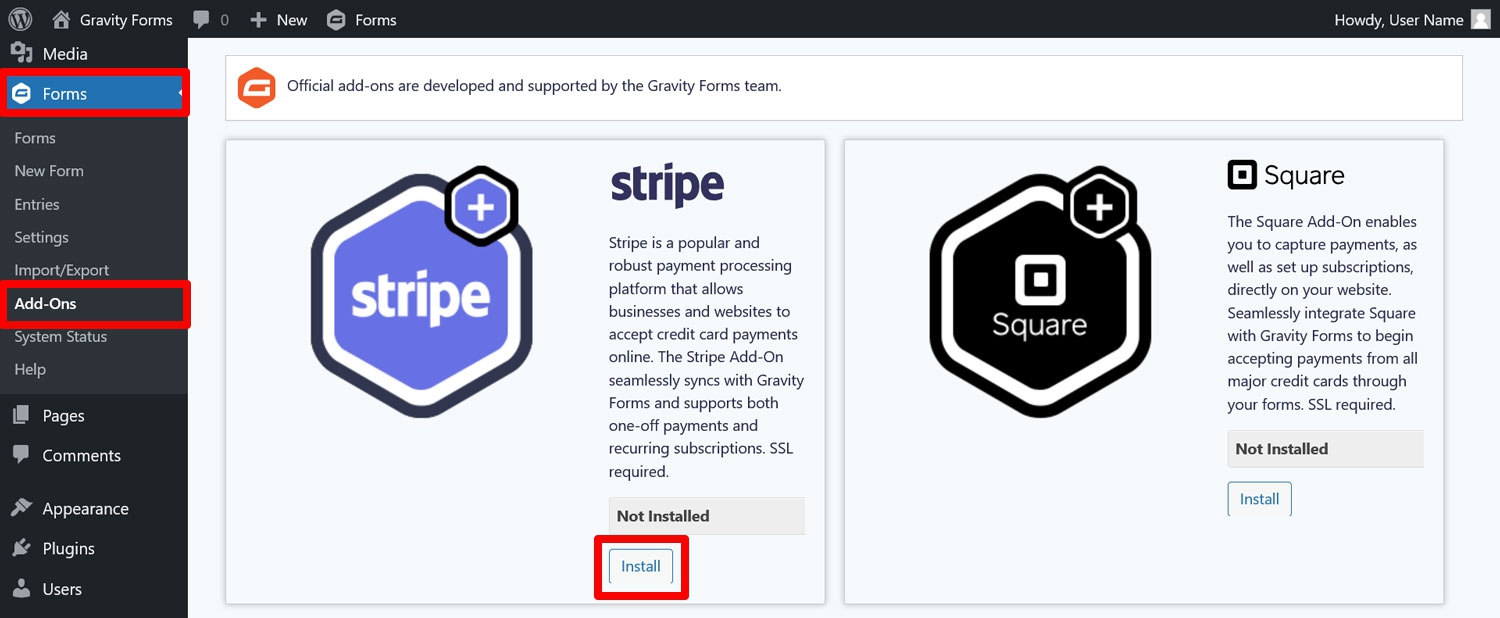This screenshot has height=618, width=1500.
Task: Install the Square add-on
Action: click(1260, 499)
